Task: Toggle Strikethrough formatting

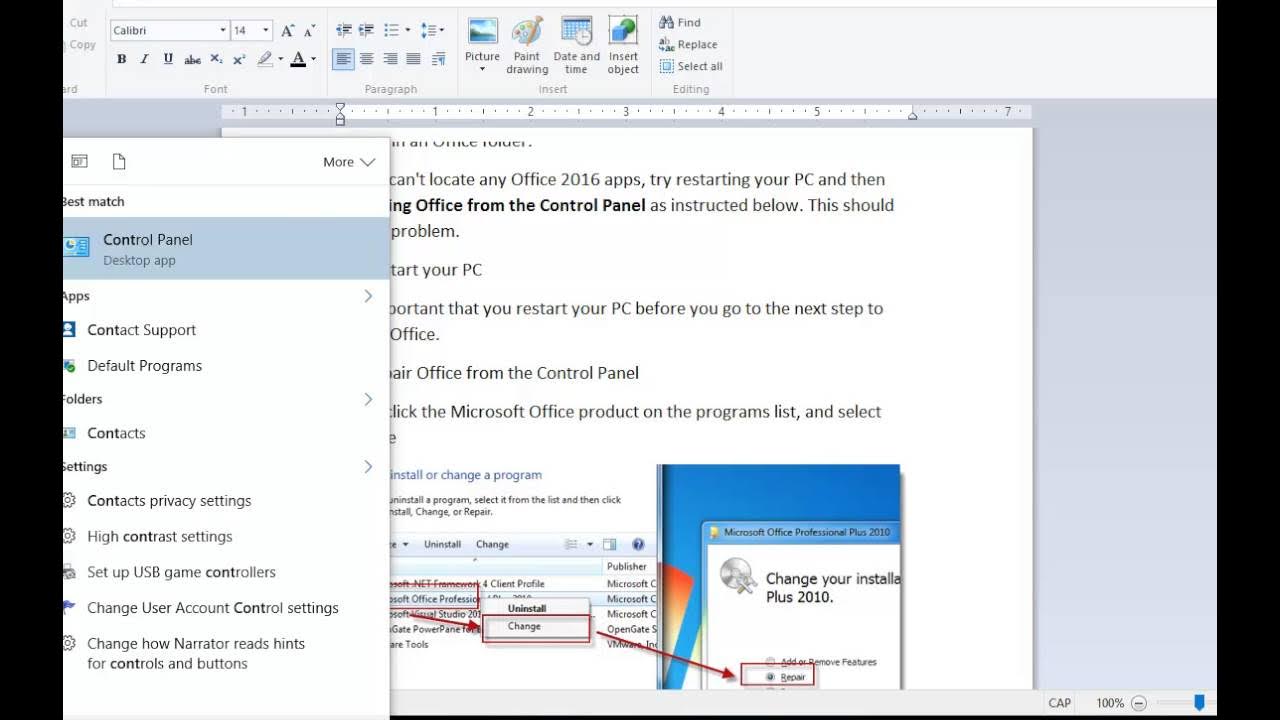Action: click(192, 60)
